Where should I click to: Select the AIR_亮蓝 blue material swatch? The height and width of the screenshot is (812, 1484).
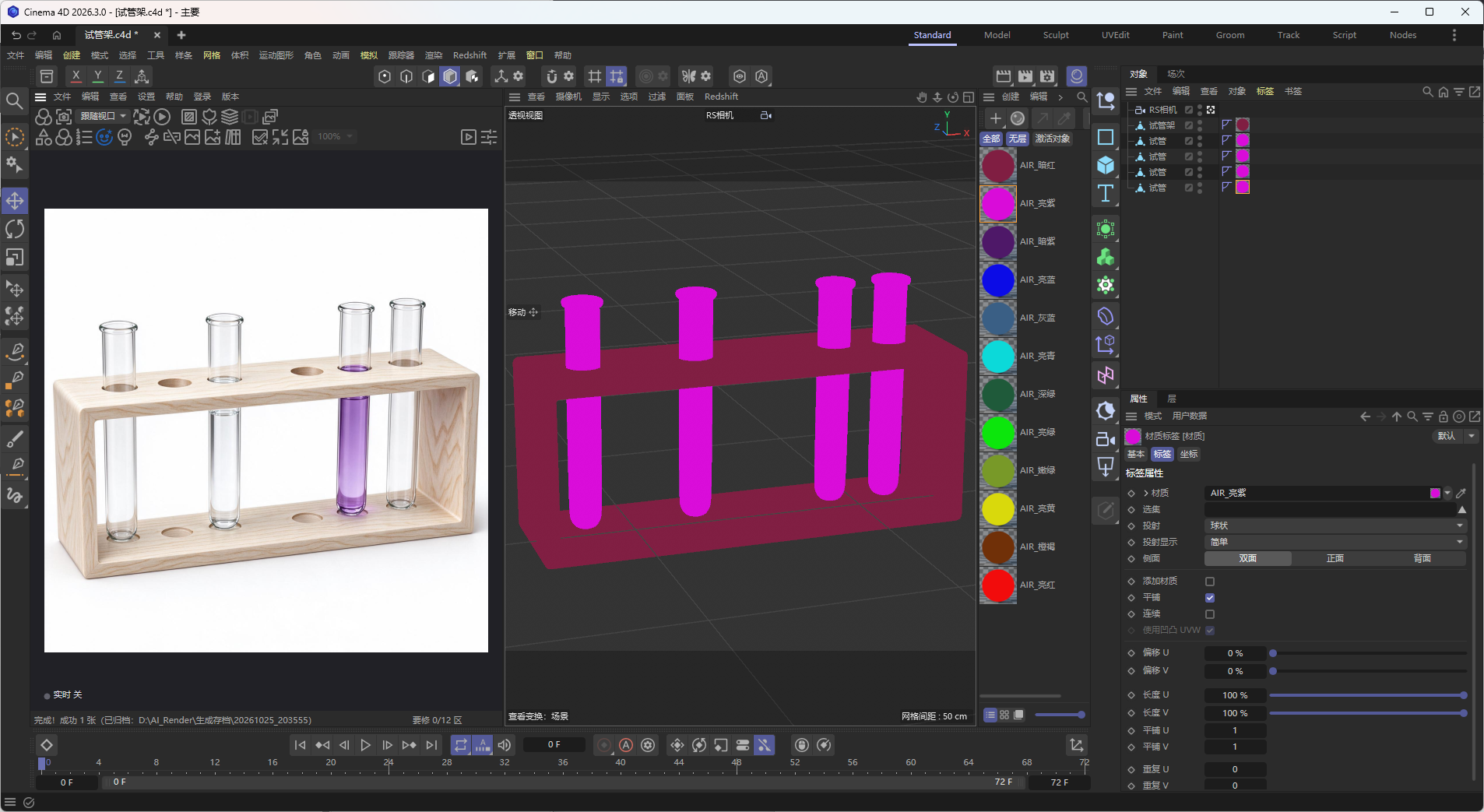pos(998,279)
